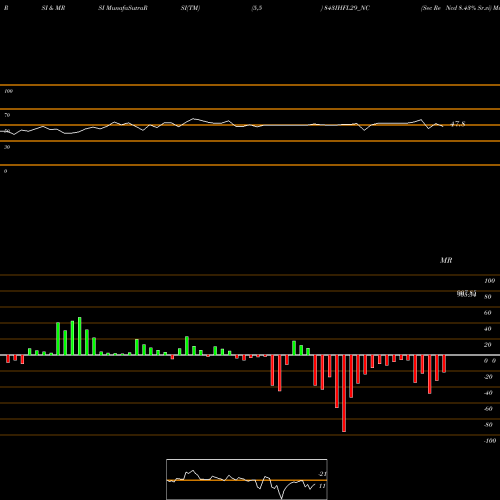This screenshot has height=500, width=500.
Task: Click the -20 label on the MR right axis
Action: click(488, 377)
